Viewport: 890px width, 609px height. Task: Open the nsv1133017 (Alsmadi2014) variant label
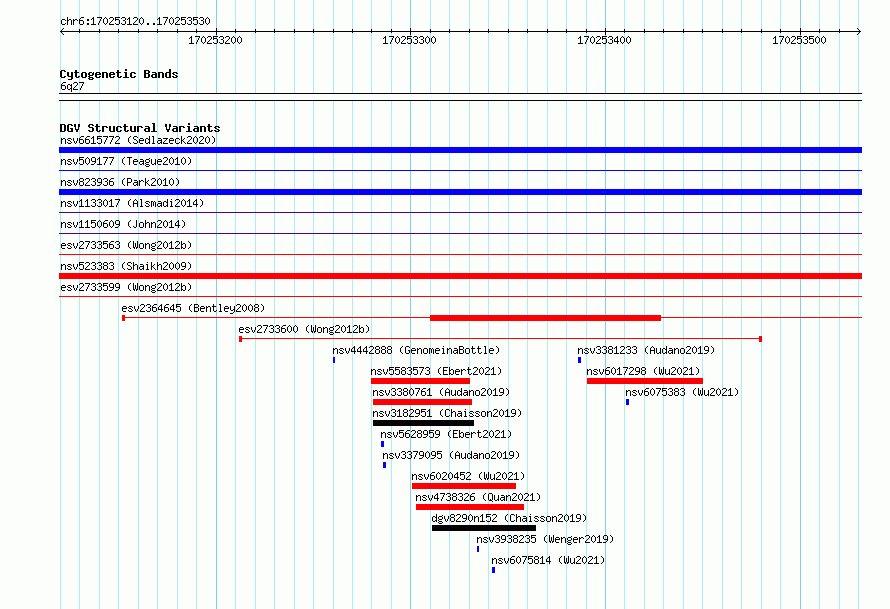click(132, 203)
